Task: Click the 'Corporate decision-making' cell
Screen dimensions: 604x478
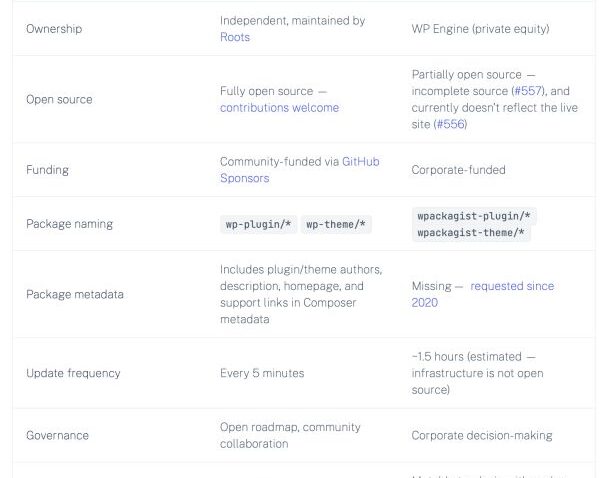Action: click(481, 436)
